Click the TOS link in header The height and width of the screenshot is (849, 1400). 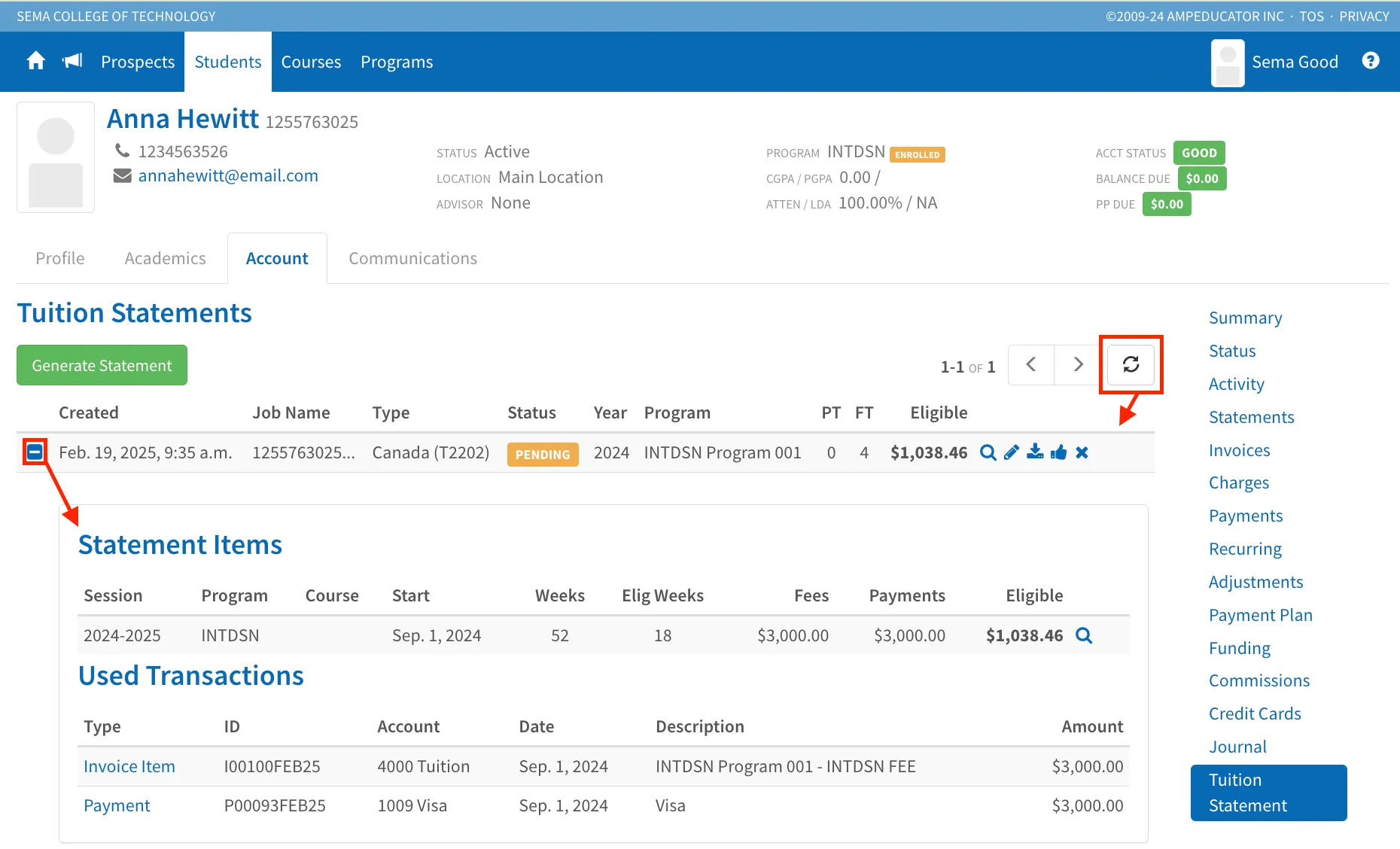(1311, 16)
